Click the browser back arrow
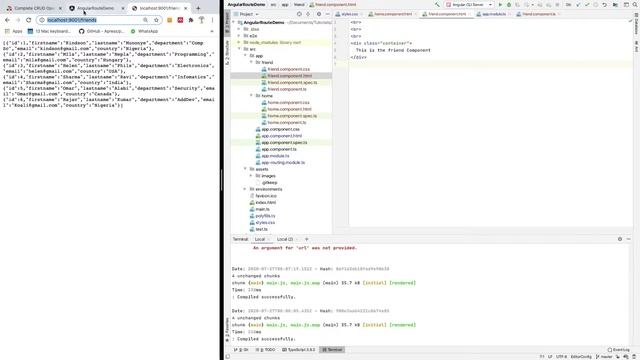The width and height of the screenshot is (640, 360). [x=7, y=20]
